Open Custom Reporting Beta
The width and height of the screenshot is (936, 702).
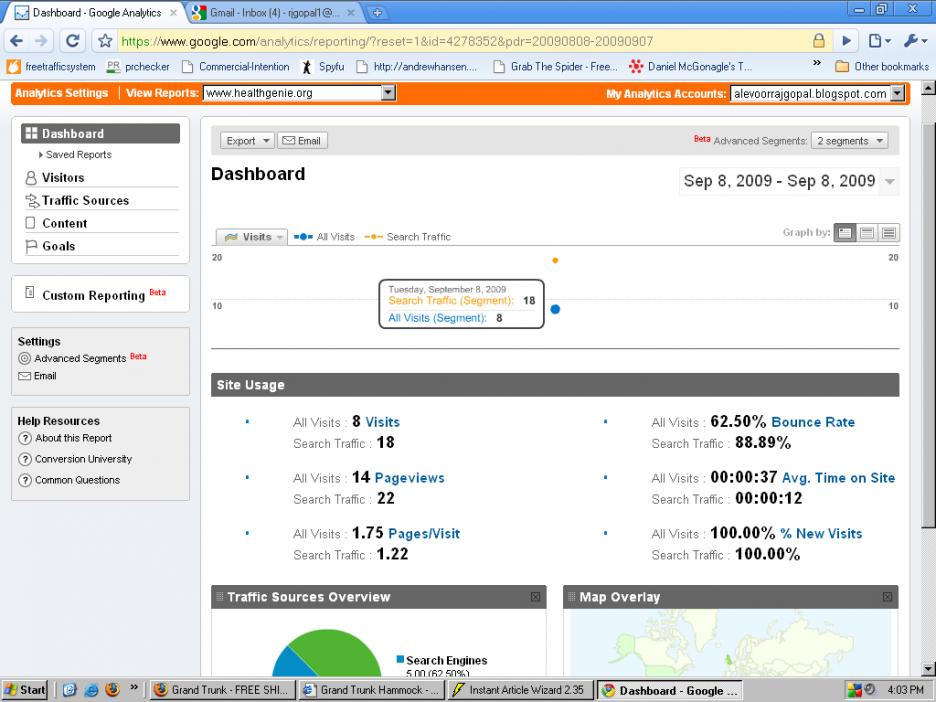(x=96, y=295)
